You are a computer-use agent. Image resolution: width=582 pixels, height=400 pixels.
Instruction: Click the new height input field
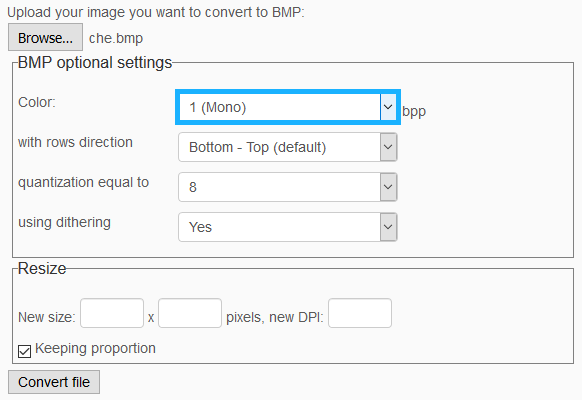[x=190, y=313]
